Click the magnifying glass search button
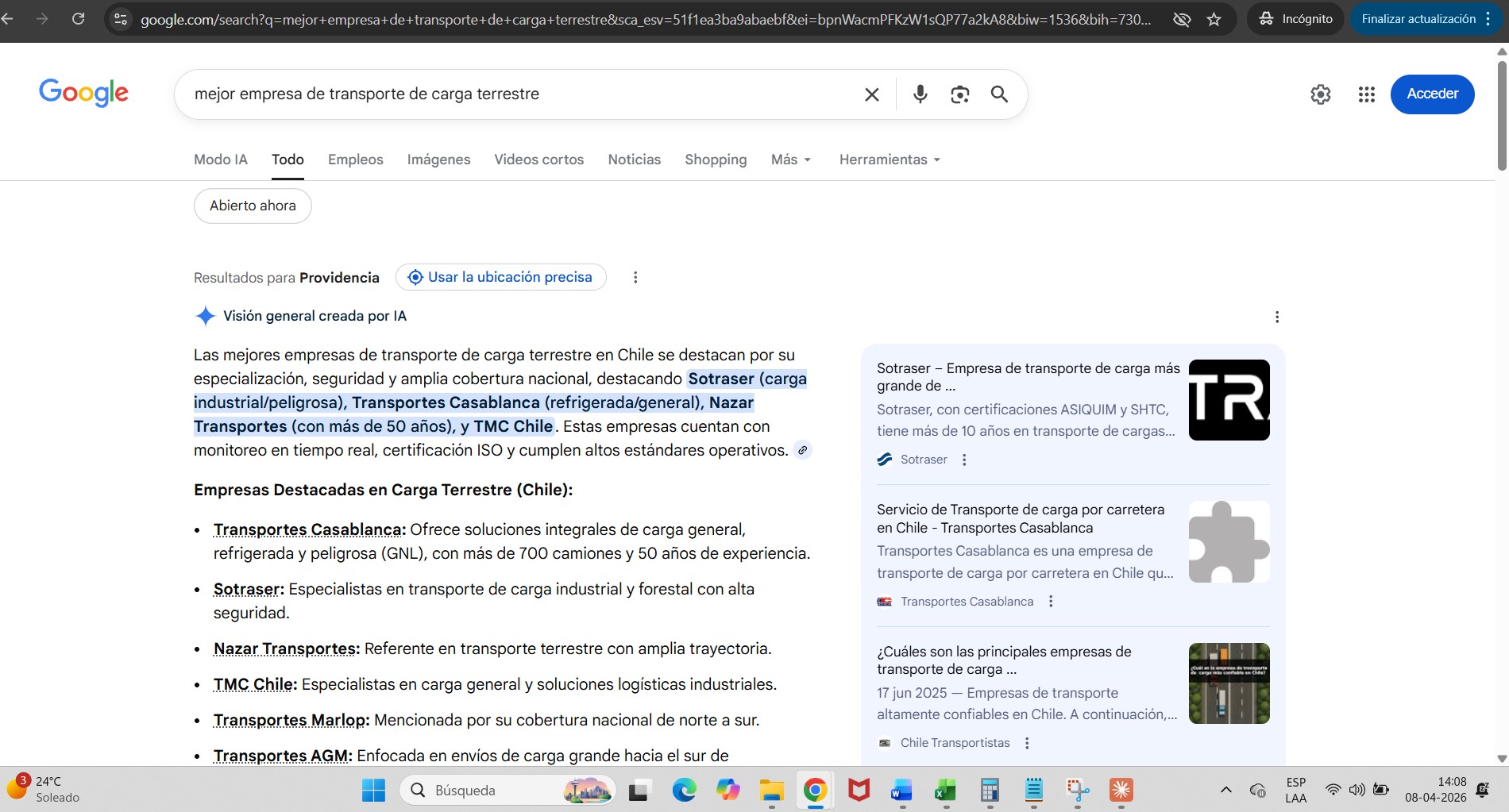This screenshot has height=812, width=1509. pyautogui.click(x=999, y=94)
